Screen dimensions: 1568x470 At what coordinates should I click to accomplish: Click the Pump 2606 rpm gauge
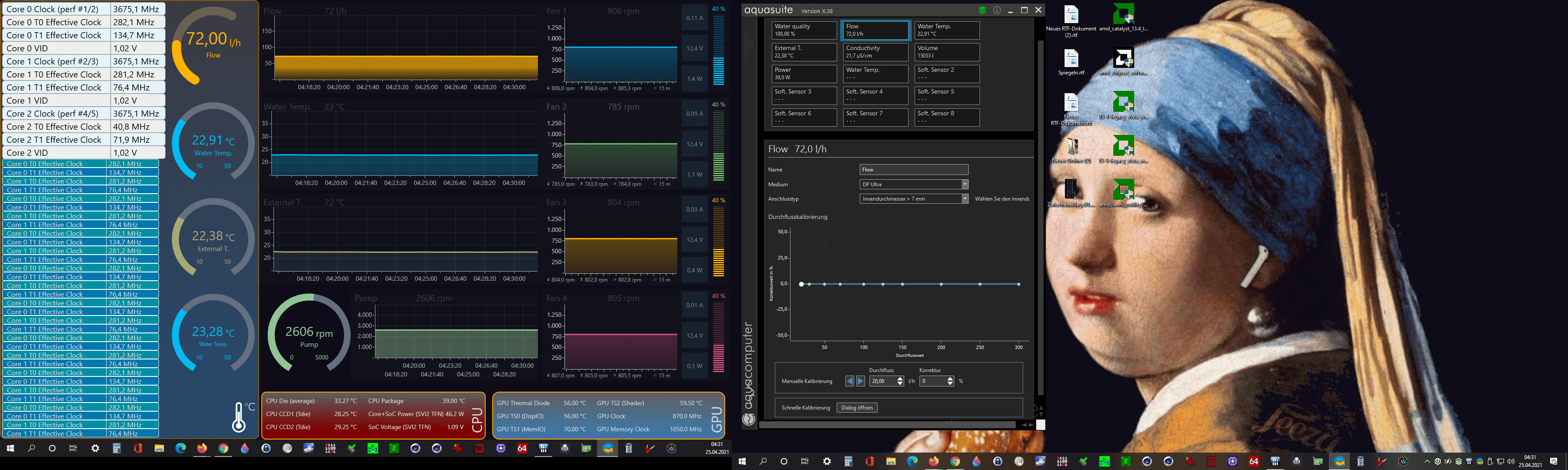[x=309, y=333]
